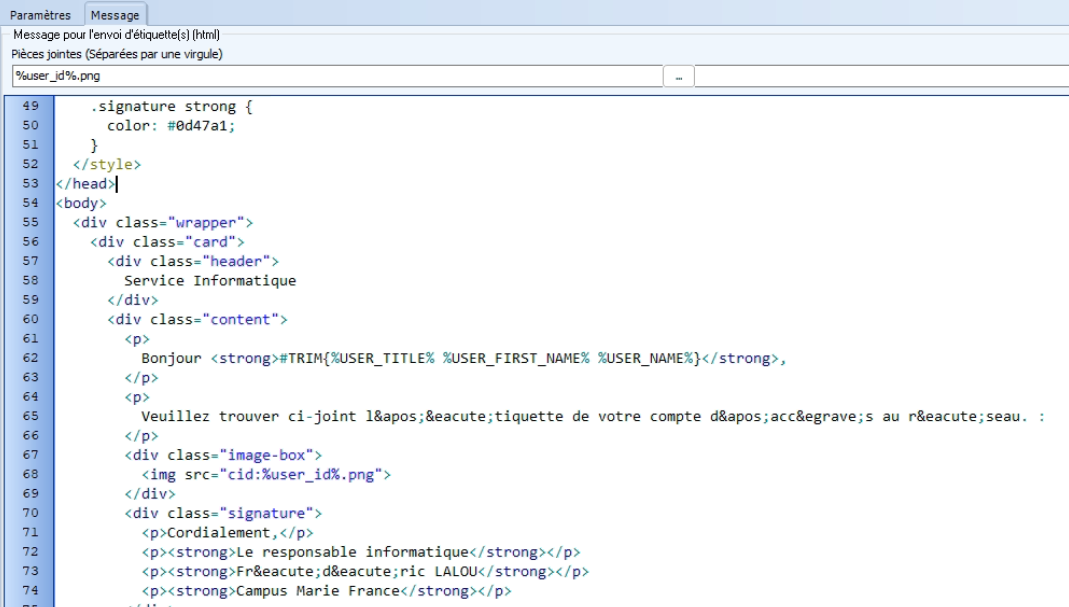Click line number 68 in gutter
The image size is (1069, 607).
tap(31, 474)
